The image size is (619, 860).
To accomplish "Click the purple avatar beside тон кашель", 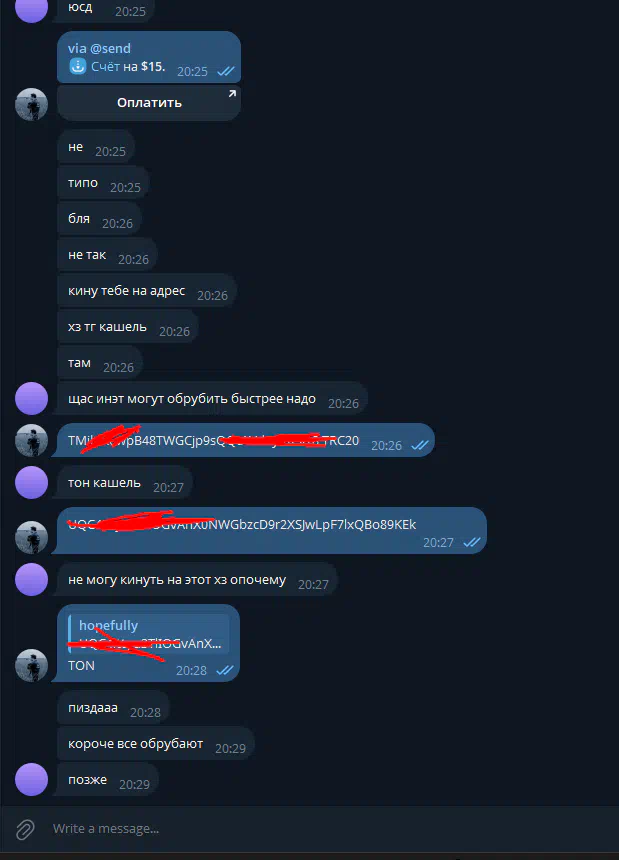I will [31, 483].
